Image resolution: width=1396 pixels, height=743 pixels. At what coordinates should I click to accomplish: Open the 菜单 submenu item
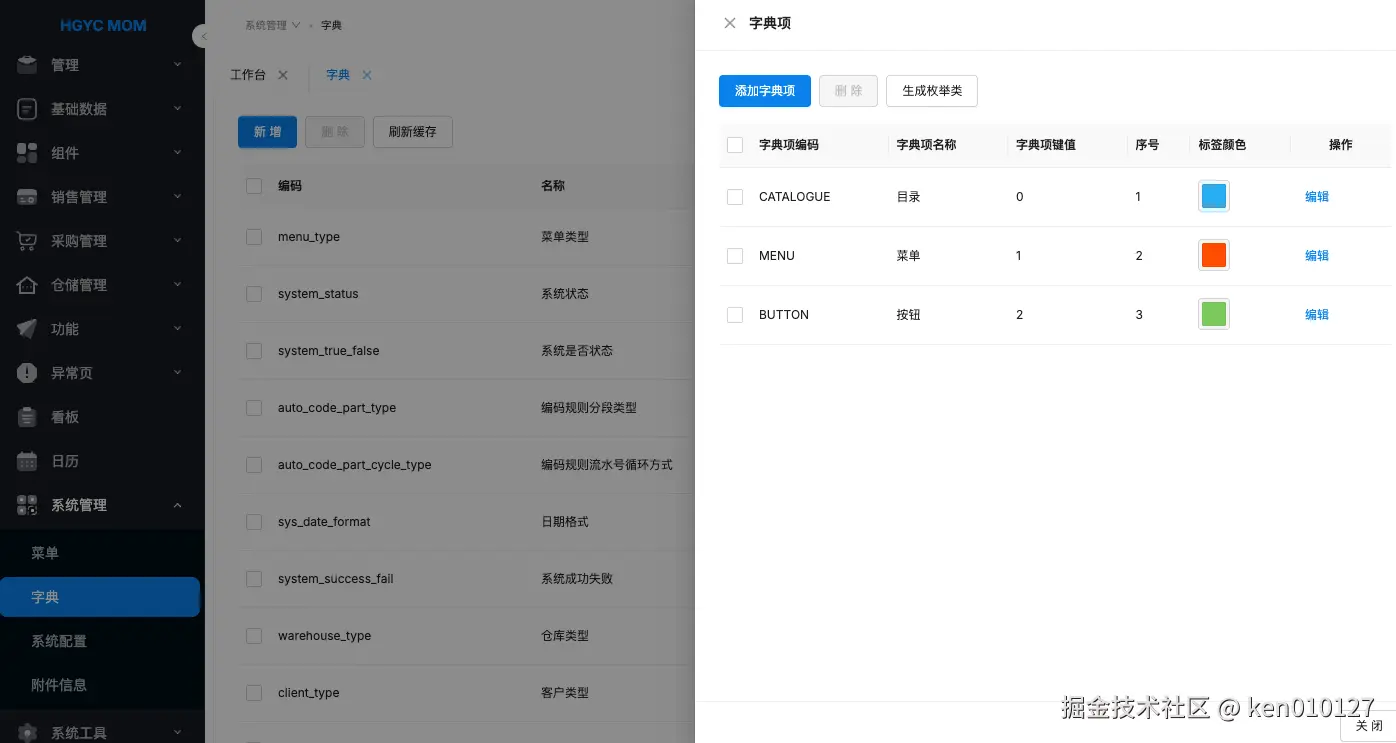tap(100, 553)
